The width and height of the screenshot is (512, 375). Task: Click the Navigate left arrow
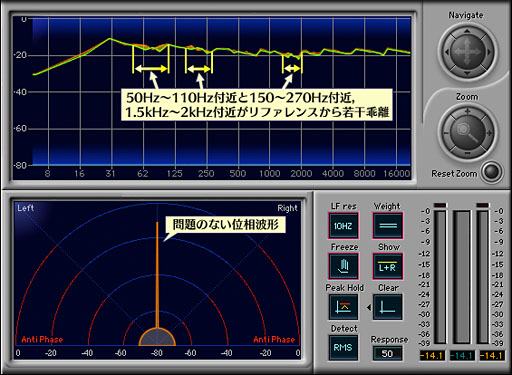(447, 52)
